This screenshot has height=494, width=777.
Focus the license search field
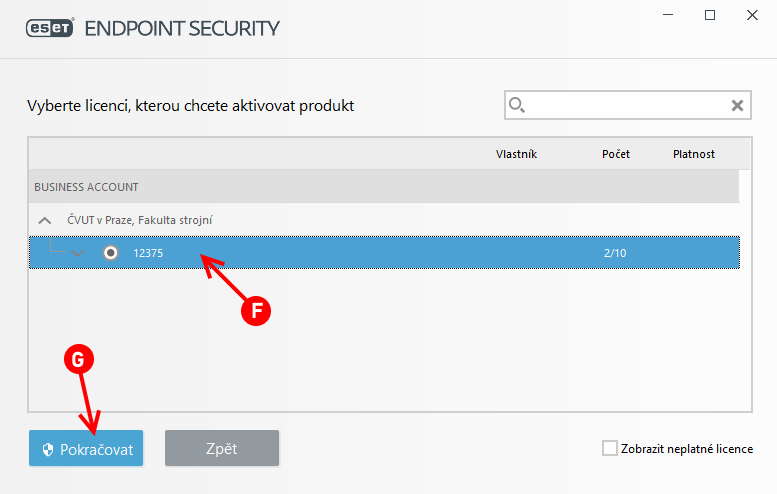tap(628, 105)
